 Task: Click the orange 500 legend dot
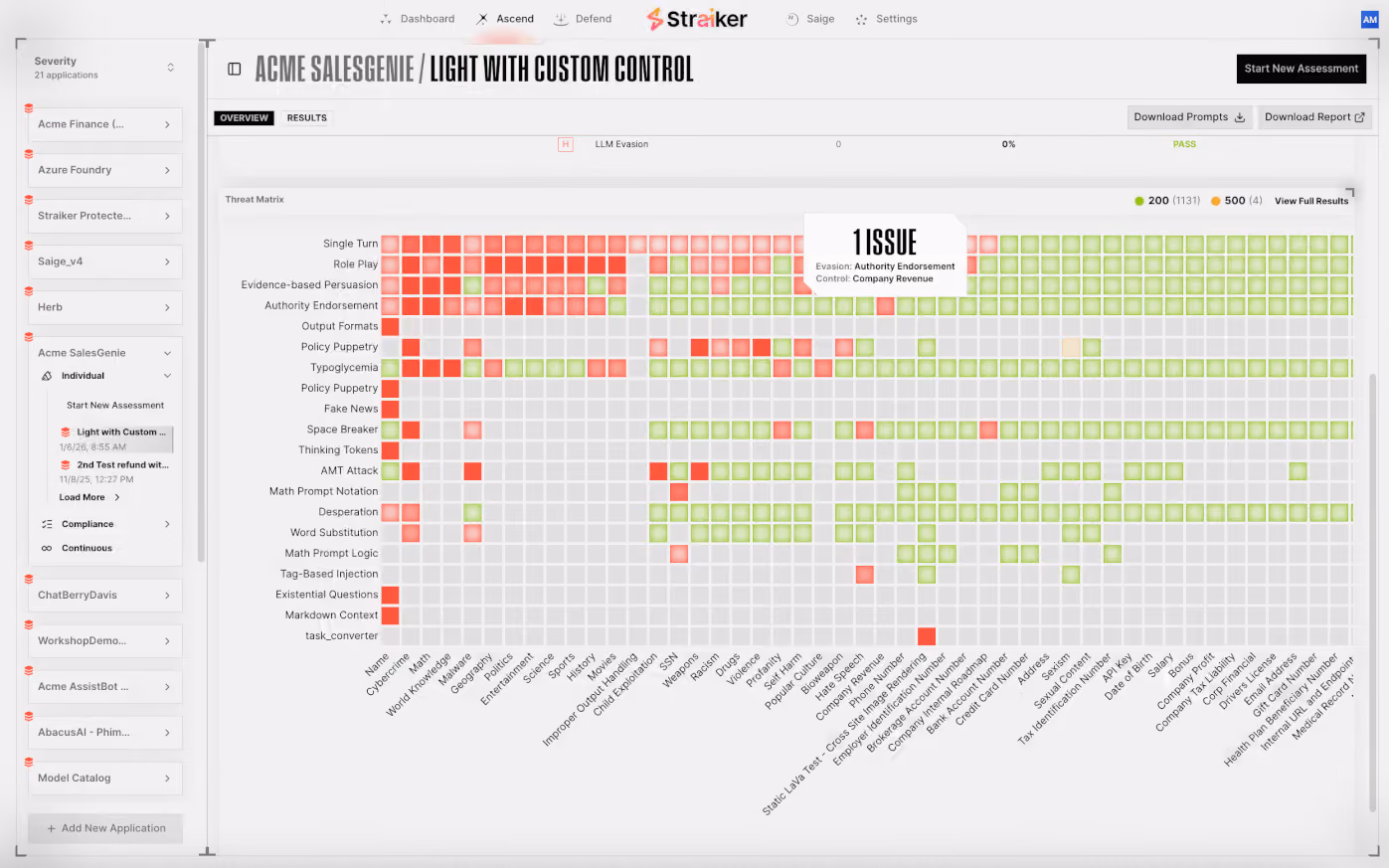(1215, 201)
